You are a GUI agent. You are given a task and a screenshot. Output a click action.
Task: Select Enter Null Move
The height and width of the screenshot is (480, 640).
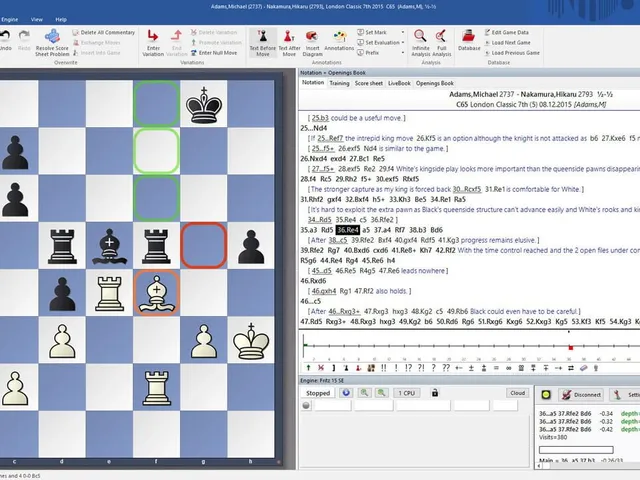click(214, 53)
